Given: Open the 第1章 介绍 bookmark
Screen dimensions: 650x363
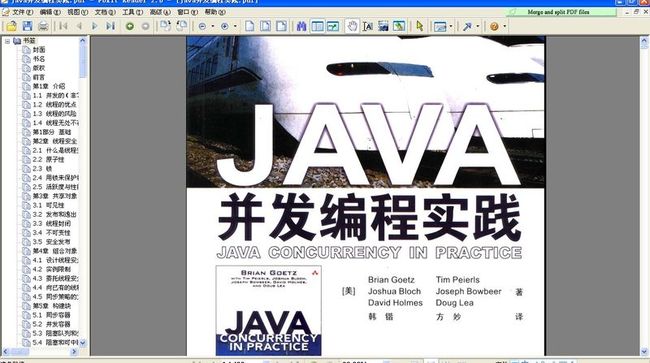Looking at the screenshot, I should pos(49,86).
